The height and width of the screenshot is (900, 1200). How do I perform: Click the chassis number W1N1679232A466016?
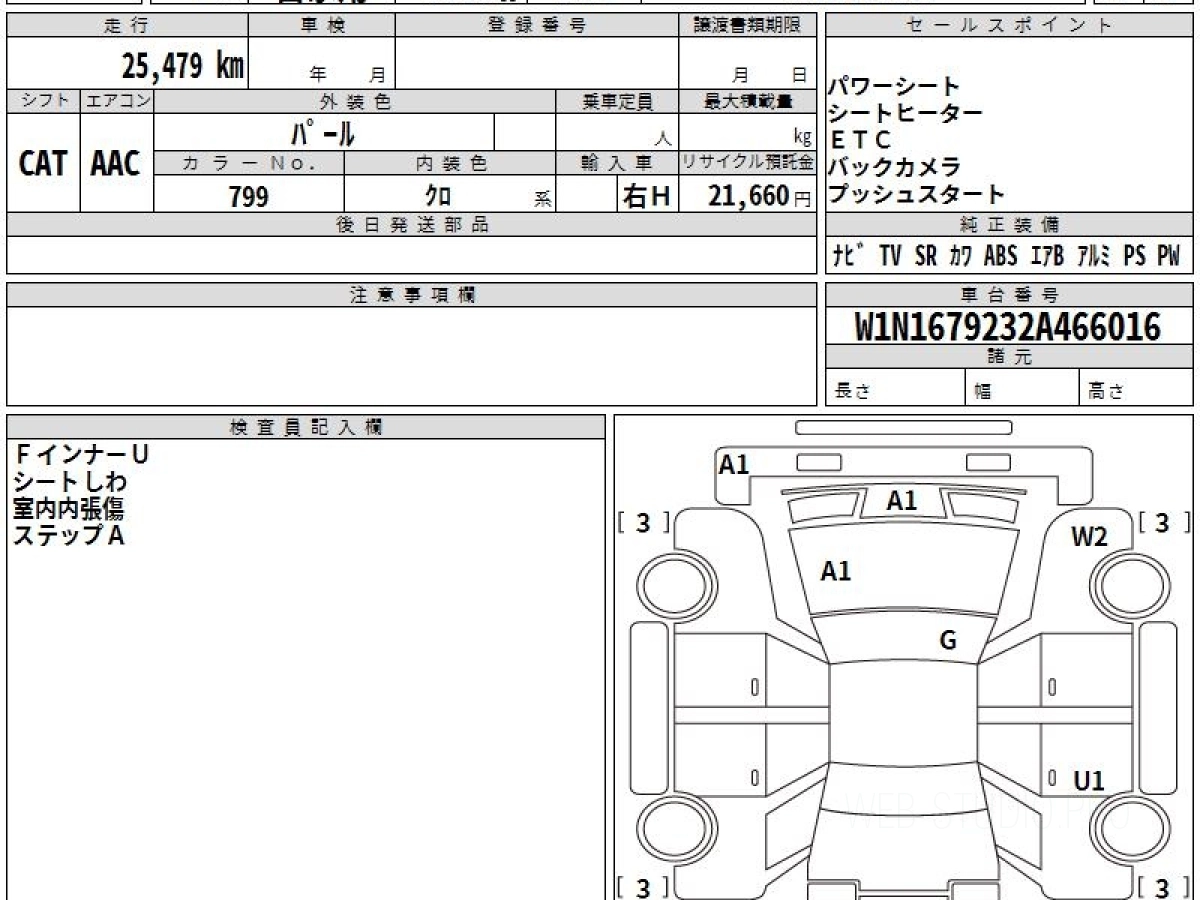click(1008, 326)
